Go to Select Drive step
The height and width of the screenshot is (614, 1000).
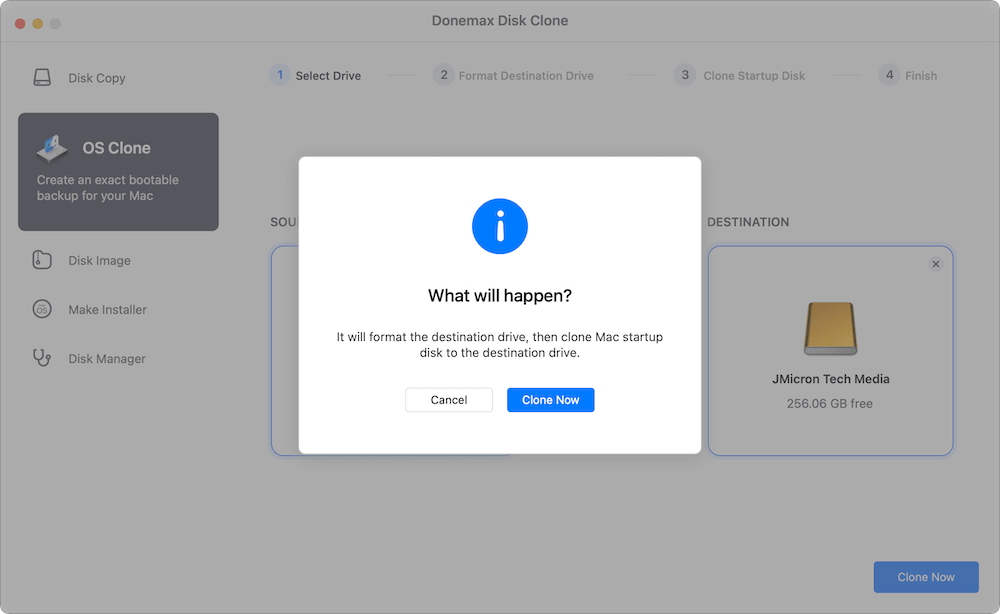click(328, 76)
